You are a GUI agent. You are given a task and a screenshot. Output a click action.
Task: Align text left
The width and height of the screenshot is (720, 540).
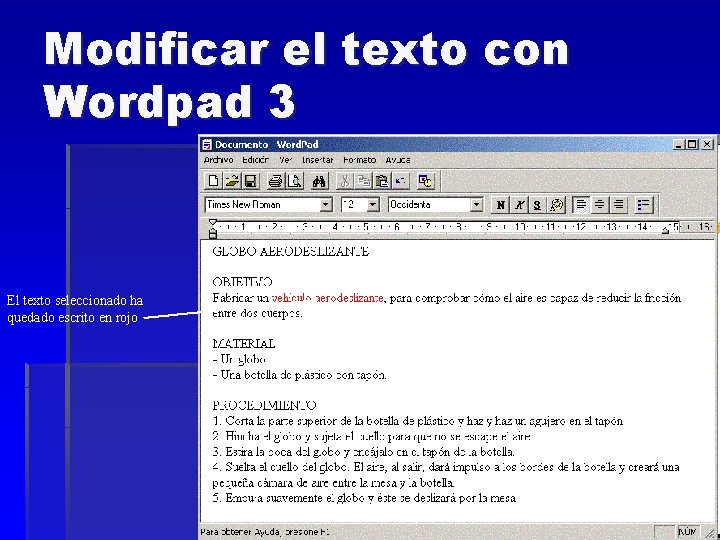[581, 205]
